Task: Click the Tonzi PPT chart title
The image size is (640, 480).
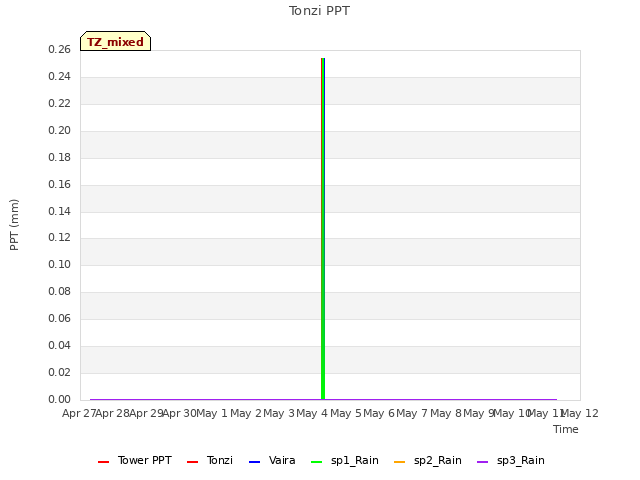Action: click(x=319, y=11)
